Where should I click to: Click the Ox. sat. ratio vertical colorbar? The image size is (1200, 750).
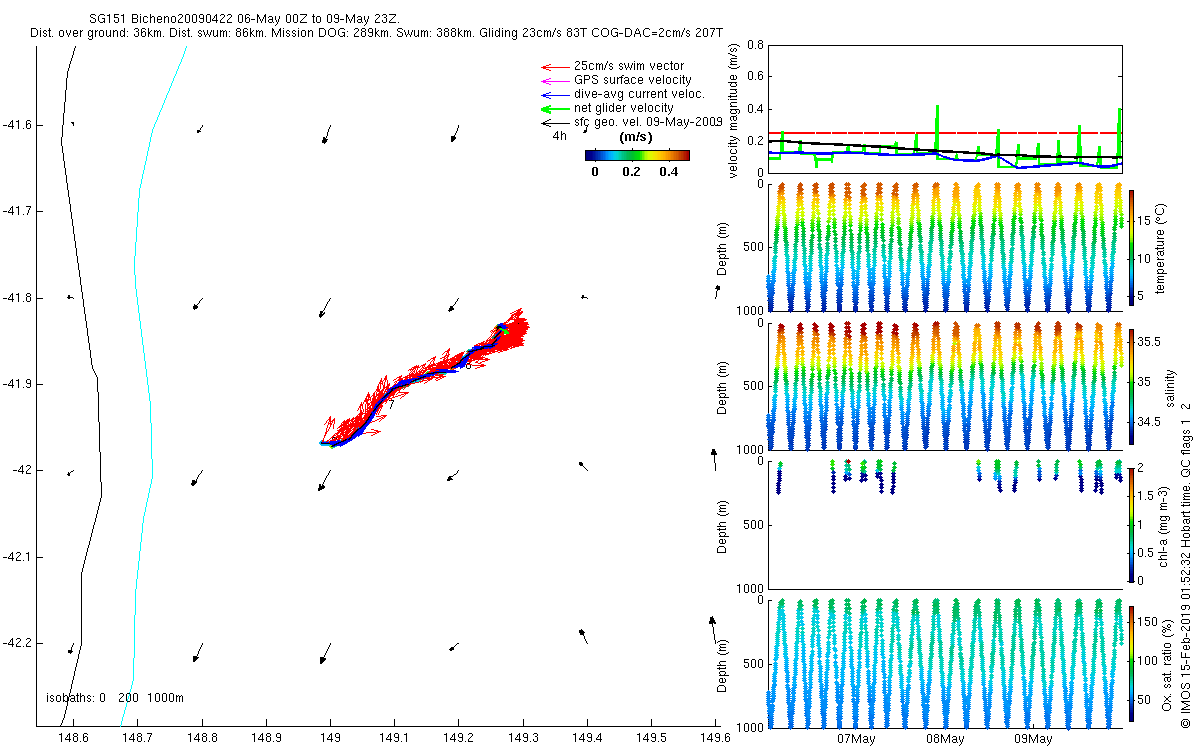1132,663
